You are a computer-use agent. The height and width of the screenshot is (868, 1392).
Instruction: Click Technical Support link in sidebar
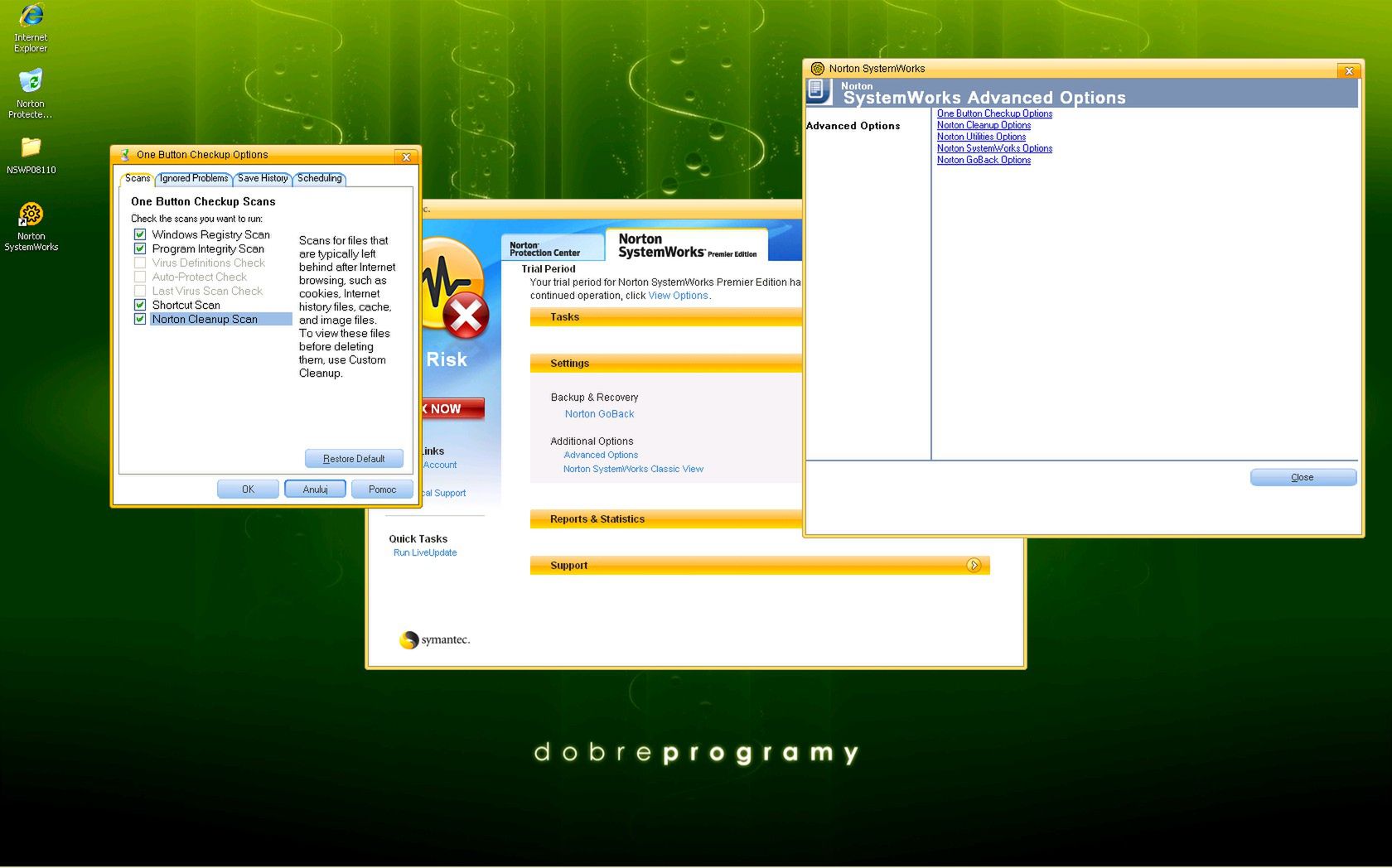point(444,493)
